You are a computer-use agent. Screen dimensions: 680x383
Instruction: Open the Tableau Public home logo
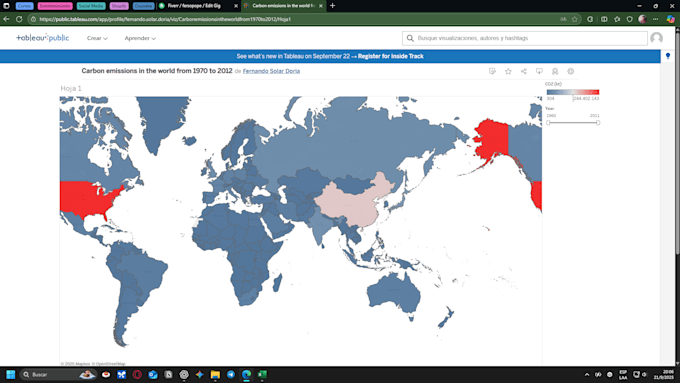42,38
